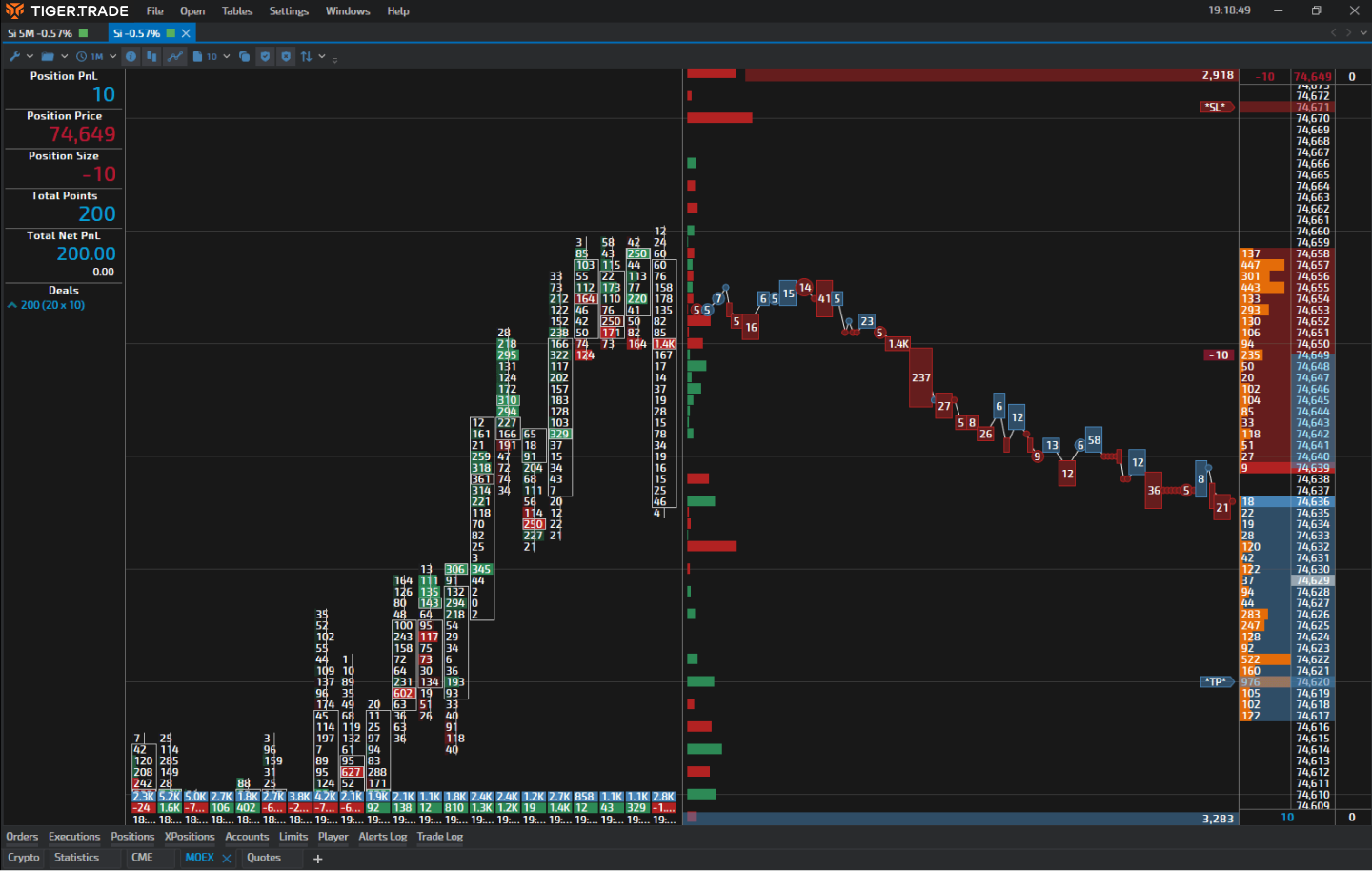This screenshot has height=871, width=1372.
Task: Click the duplicate chart icon
Action: (x=244, y=56)
